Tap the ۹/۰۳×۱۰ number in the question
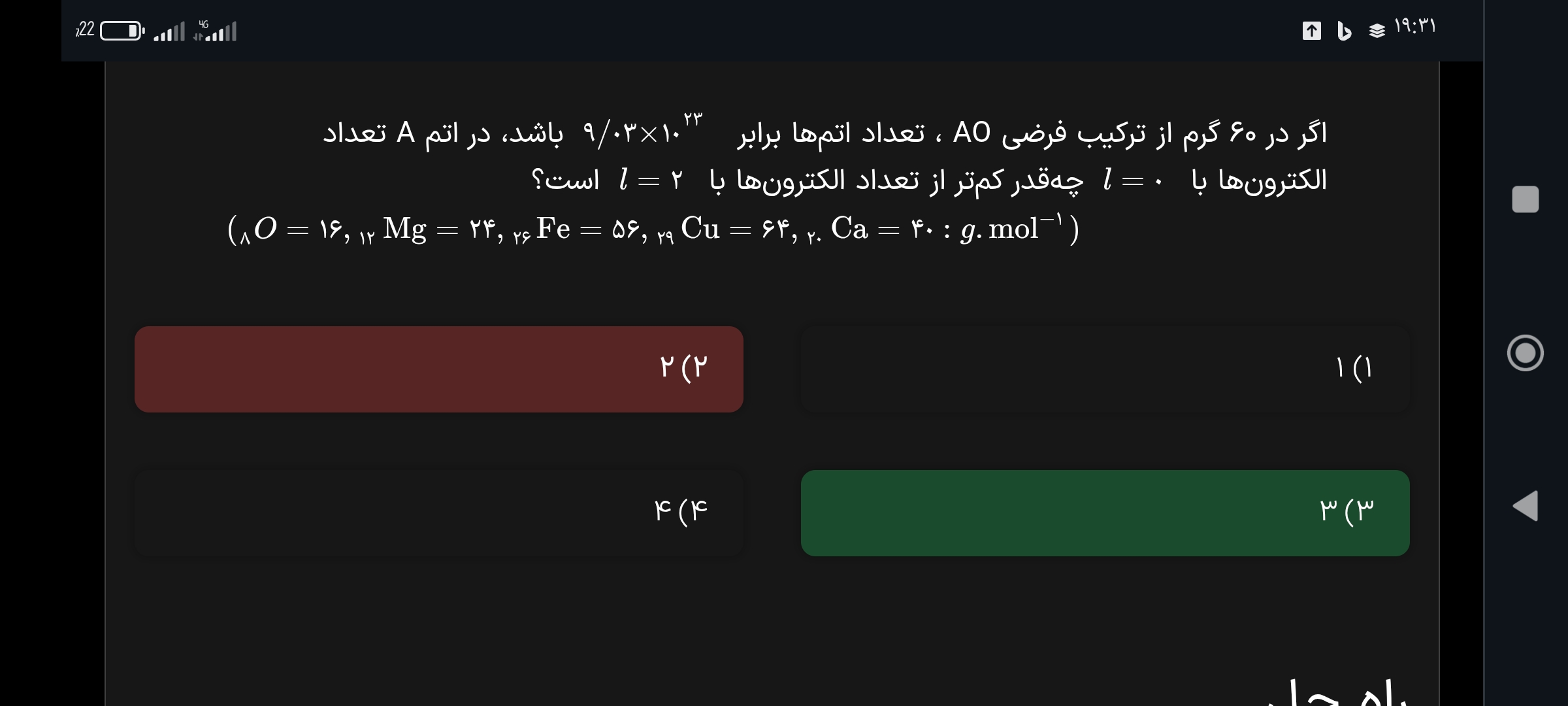1568x706 pixels. tap(642, 131)
